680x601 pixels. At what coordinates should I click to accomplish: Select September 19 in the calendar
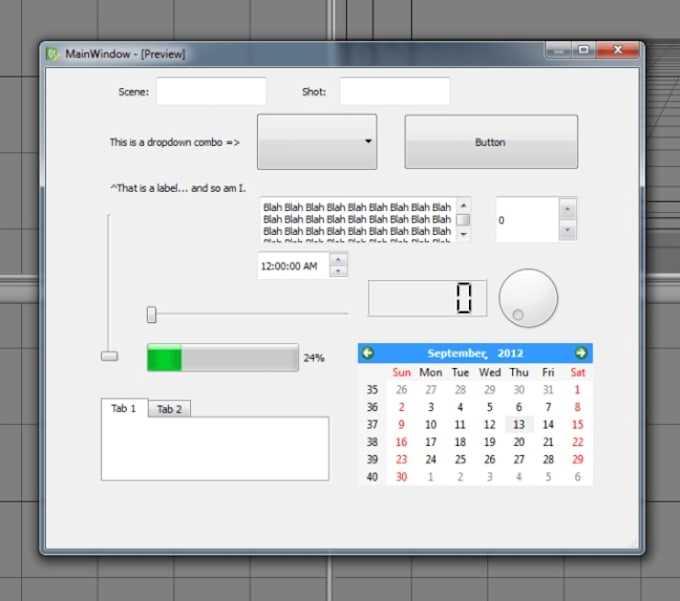click(x=490, y=442)
